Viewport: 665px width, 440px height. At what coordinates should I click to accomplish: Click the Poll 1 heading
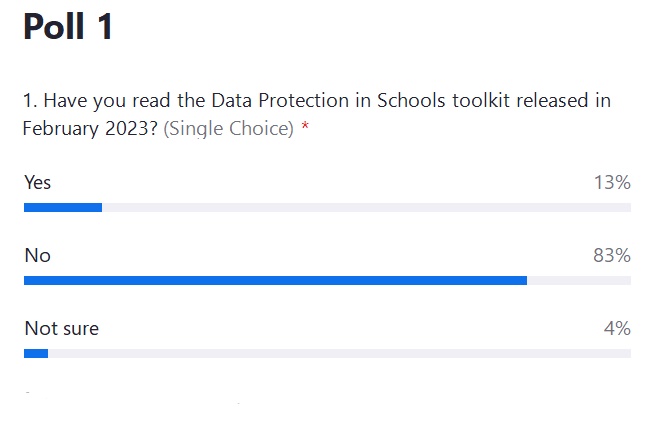point(68,26)
